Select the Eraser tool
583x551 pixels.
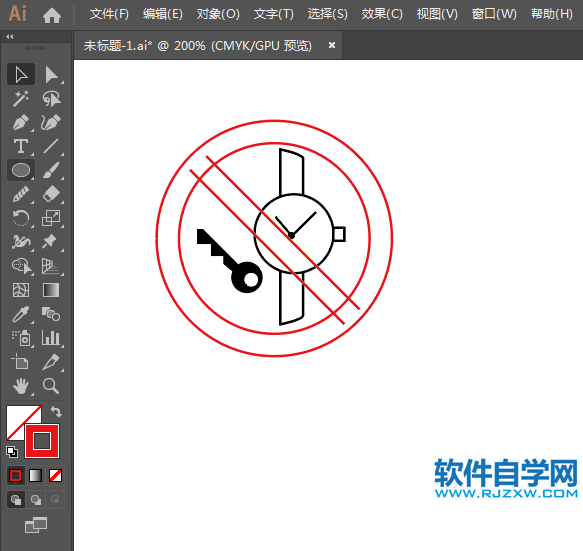point(51,194)
